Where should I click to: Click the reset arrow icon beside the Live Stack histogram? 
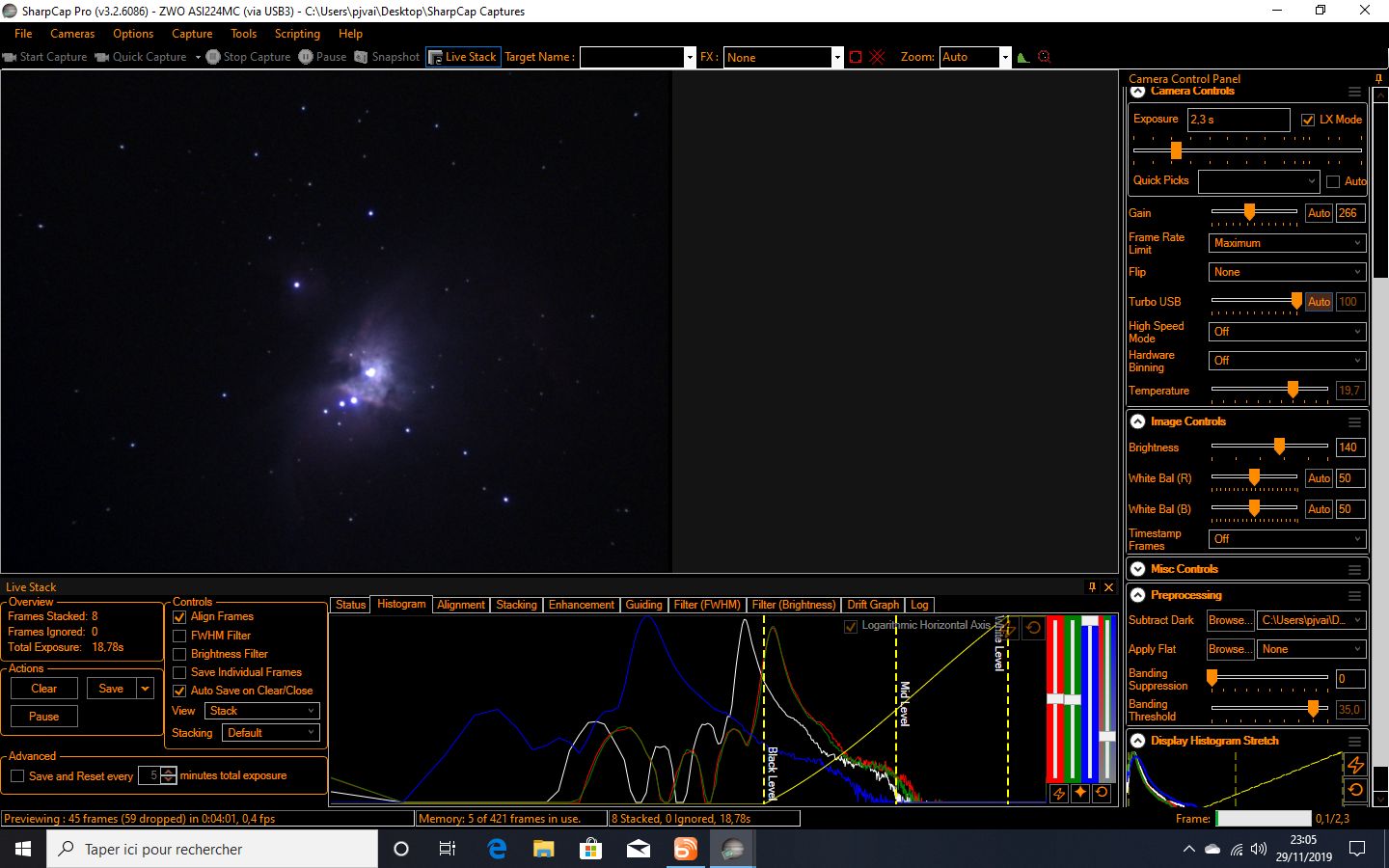click(1033, 628)
